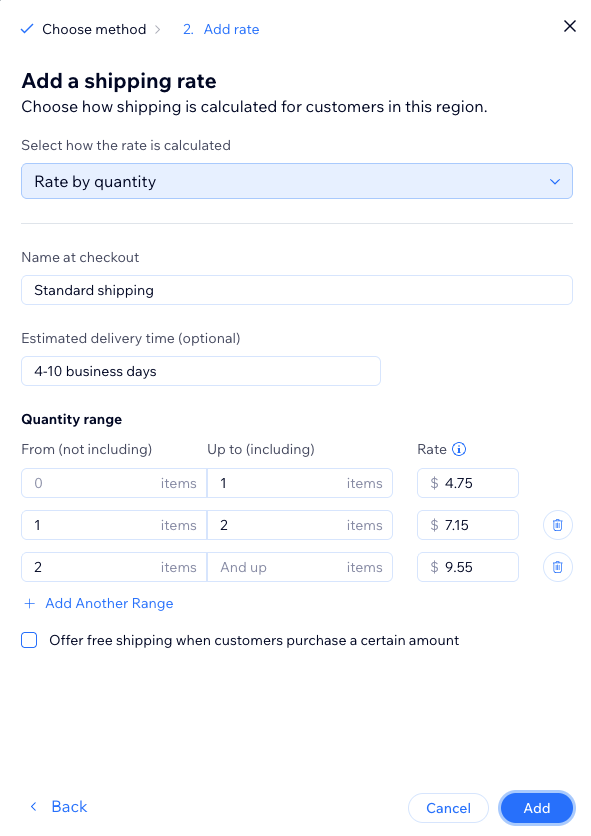Edit the 4-10 business days delivery estimate
The image size is (591, 836).
[x=200, y=370]
